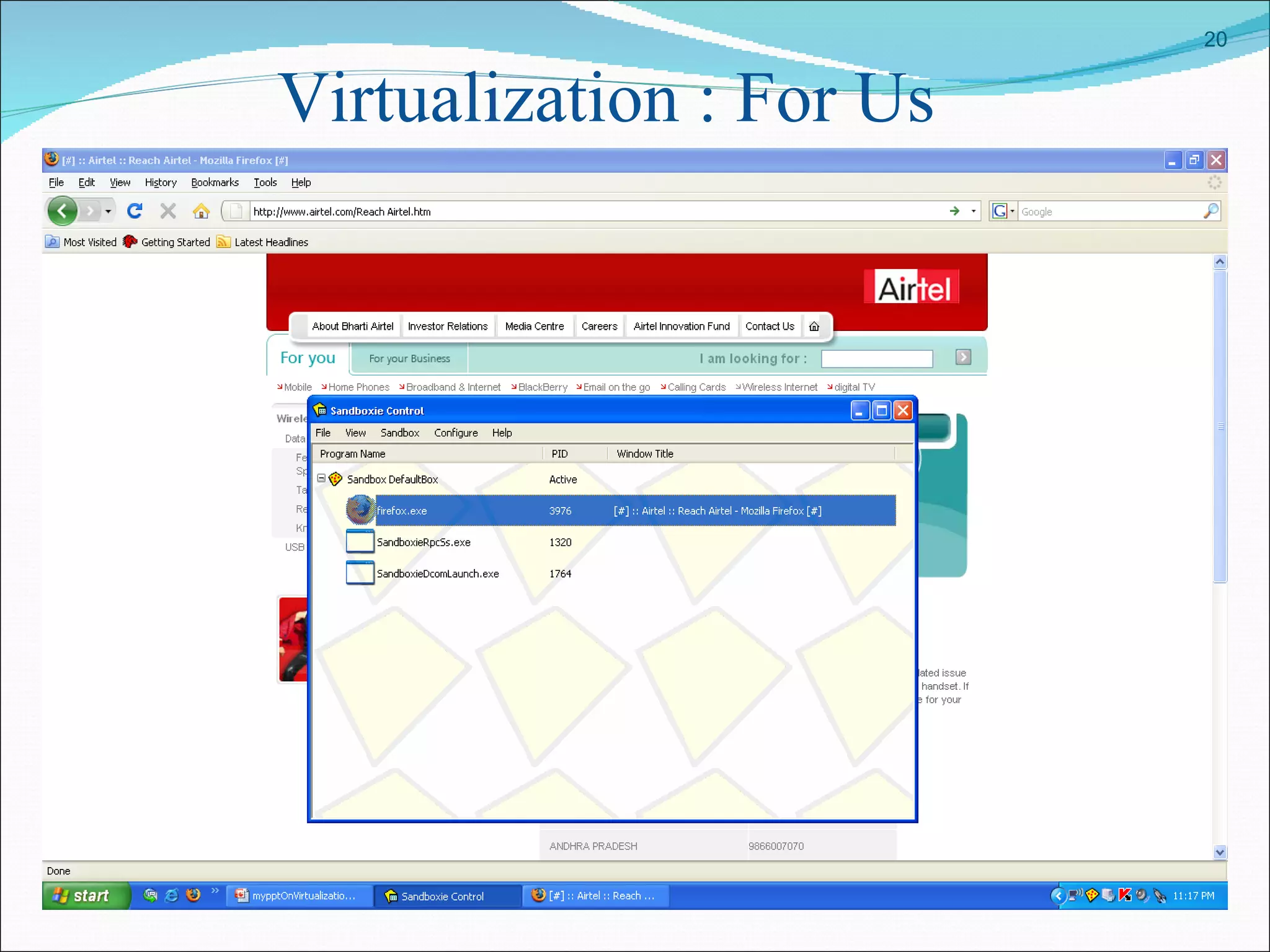Click the Careers link
This screenshot has width=1270, height=952.
tap(599, 326)
